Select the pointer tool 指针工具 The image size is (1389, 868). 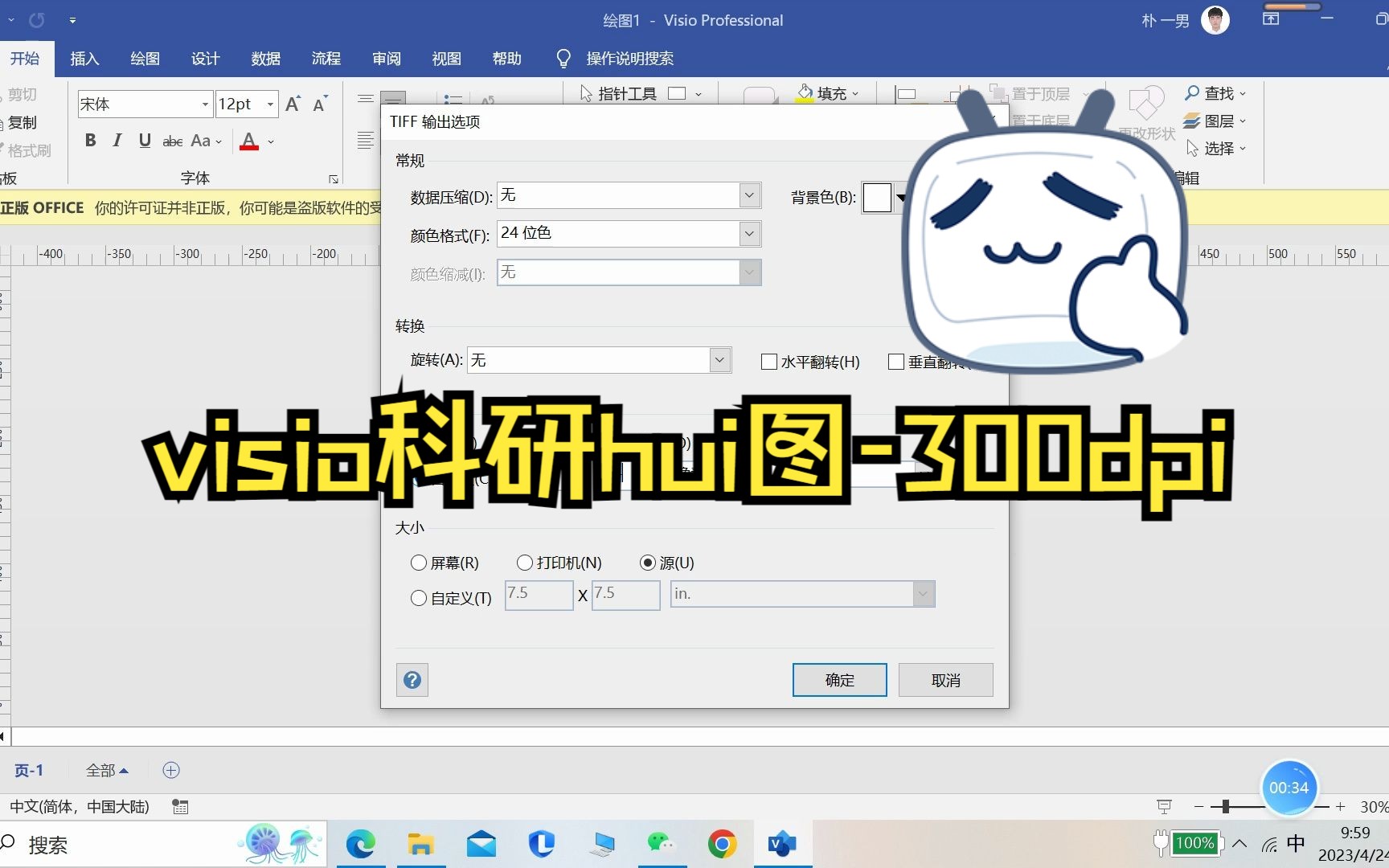[618, 93]
